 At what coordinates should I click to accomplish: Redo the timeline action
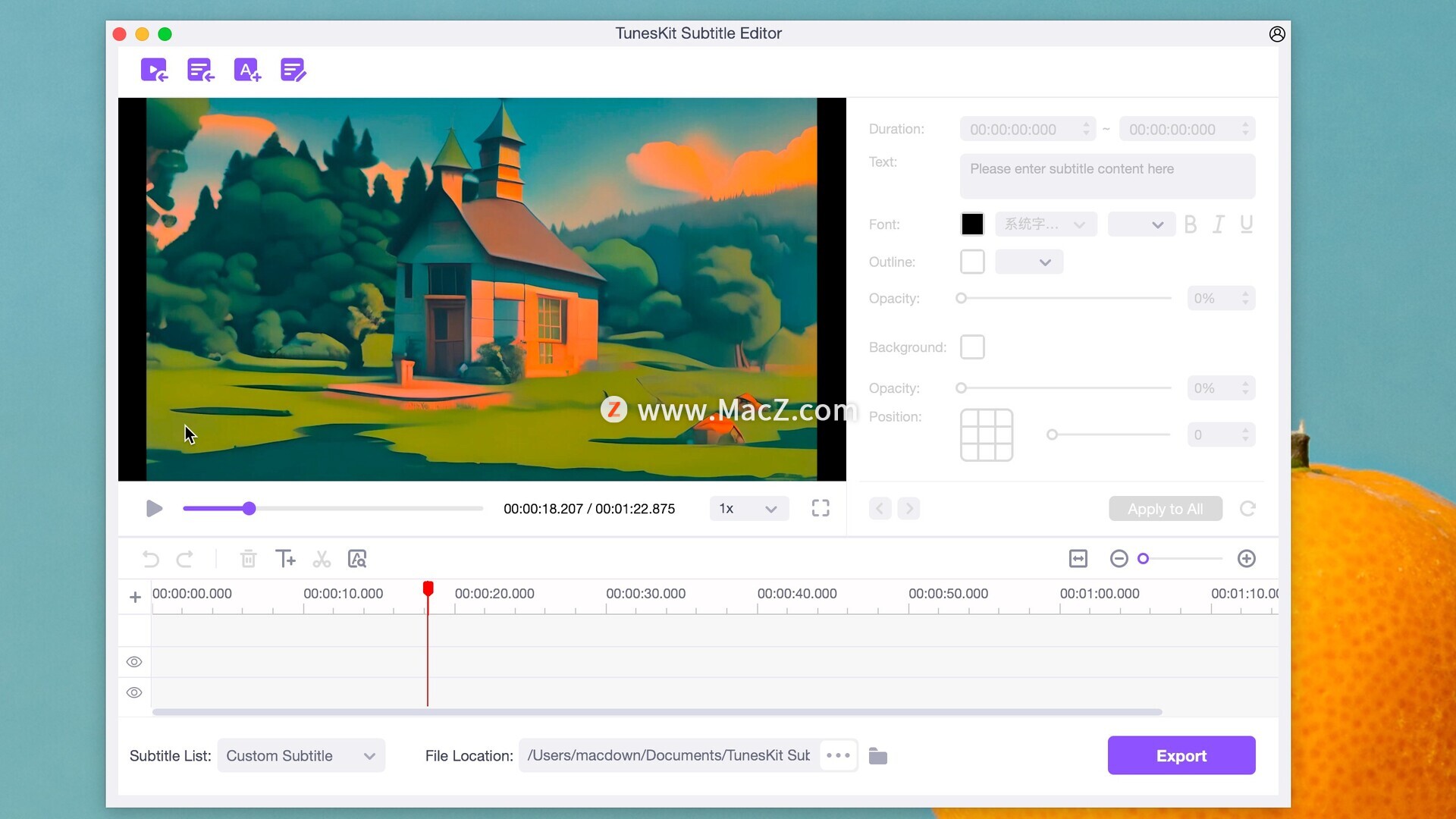tap(184, 560)
